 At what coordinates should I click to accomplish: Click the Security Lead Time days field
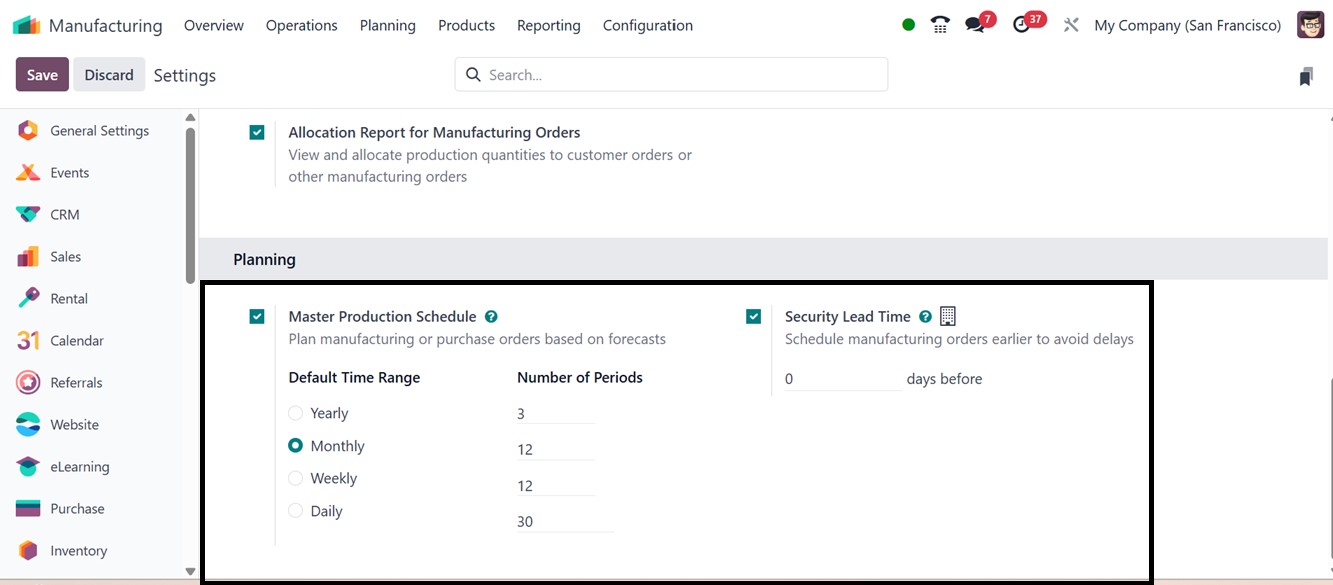[840, 379]
